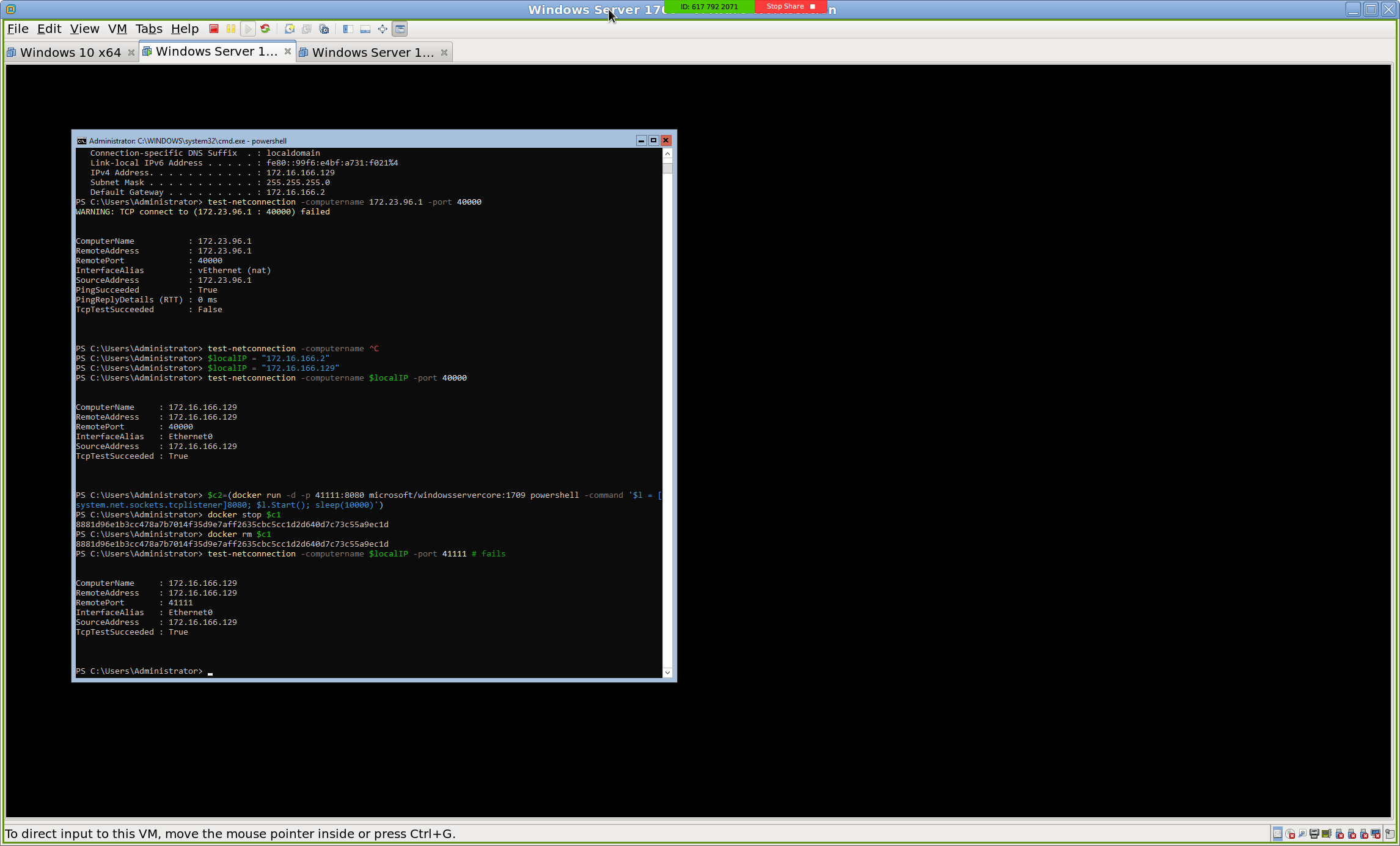Open the VM menu
1400x846 pixels.
[117, 29]
